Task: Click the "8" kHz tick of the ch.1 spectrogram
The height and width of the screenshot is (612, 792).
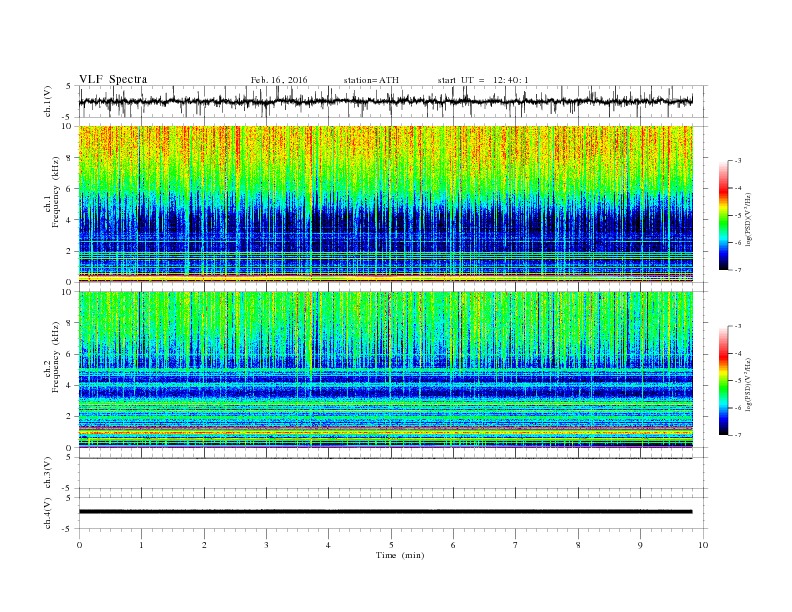Action: pos(70,158)
